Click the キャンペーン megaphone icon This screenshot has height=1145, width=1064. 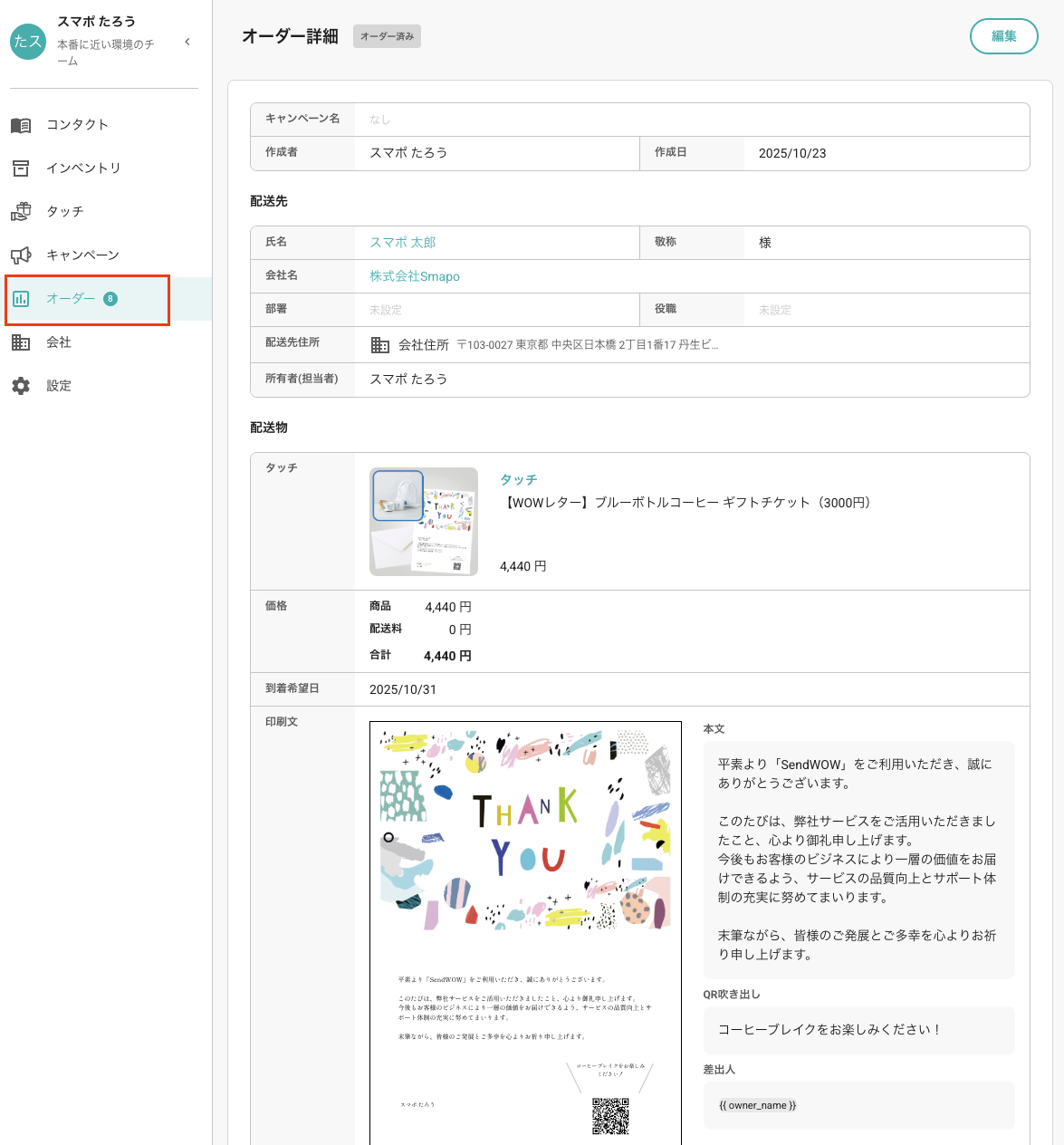point(21,255)
